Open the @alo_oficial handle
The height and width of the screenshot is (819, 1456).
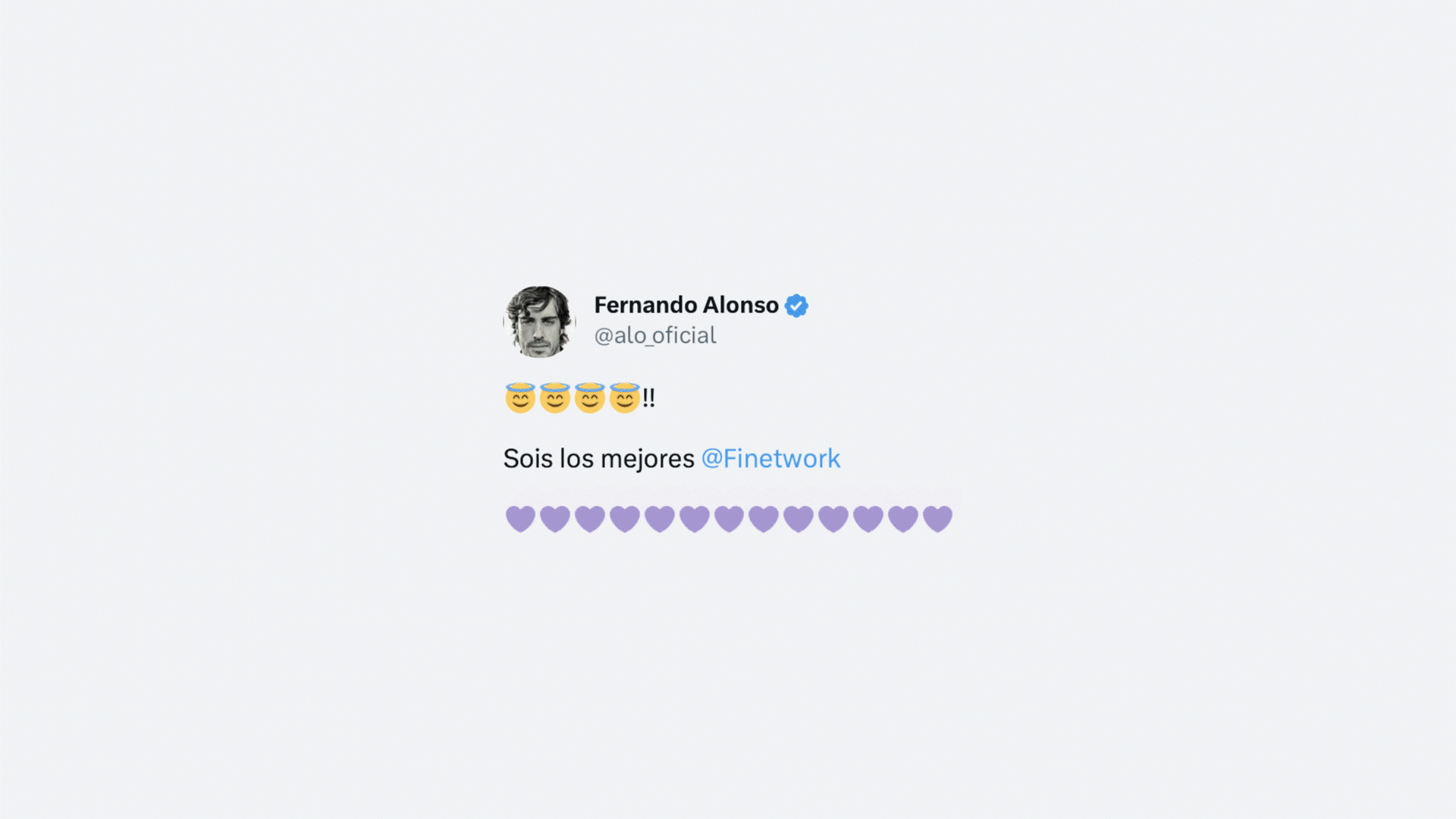coord(655,335)
